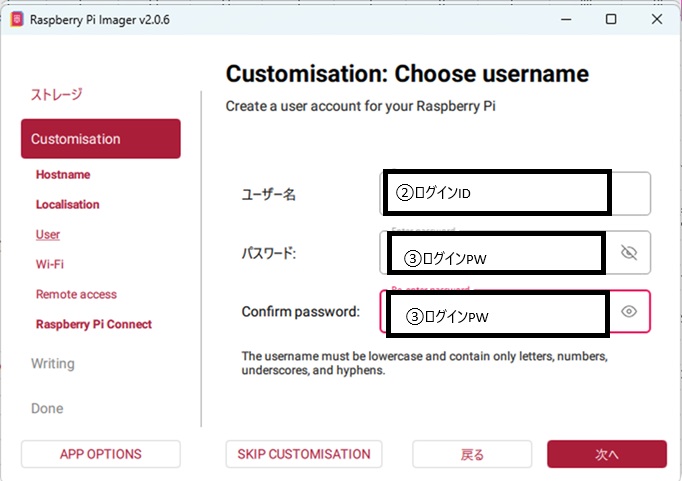Open Remote access sub-step
The height and width of the screenshot is (481, 682).
coord(76,294)
